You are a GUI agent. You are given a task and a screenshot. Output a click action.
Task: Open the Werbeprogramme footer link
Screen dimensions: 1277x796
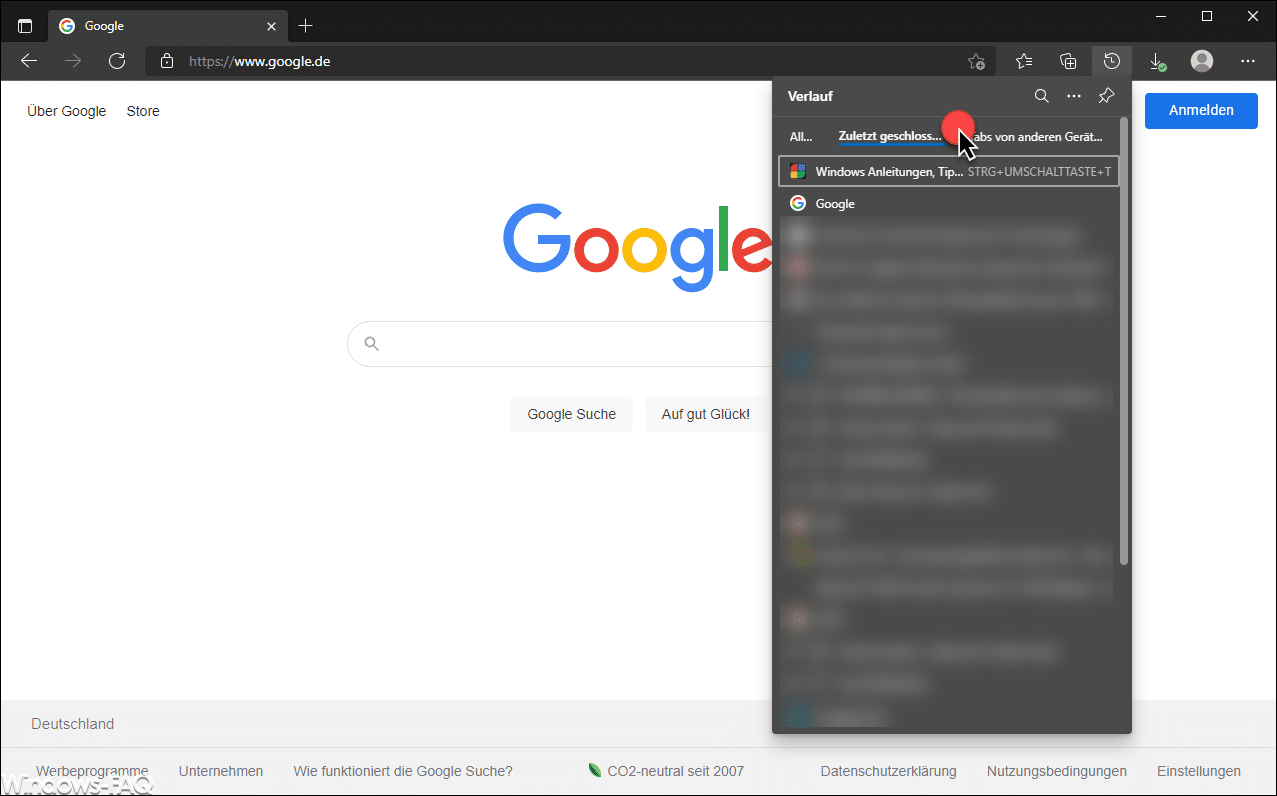[x=92, y=771]
